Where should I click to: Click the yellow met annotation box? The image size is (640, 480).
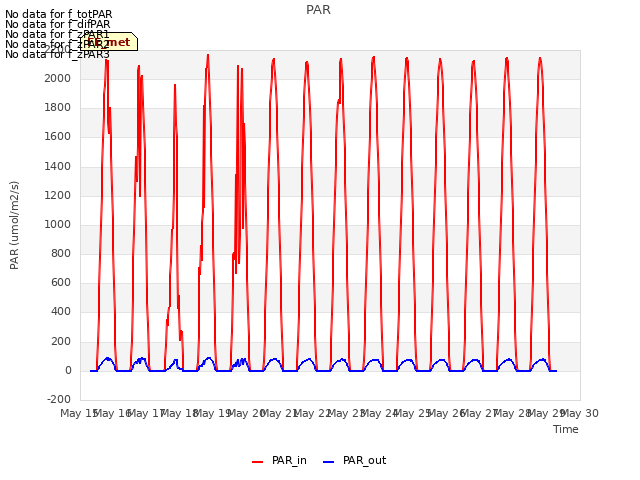click(109, 42)
